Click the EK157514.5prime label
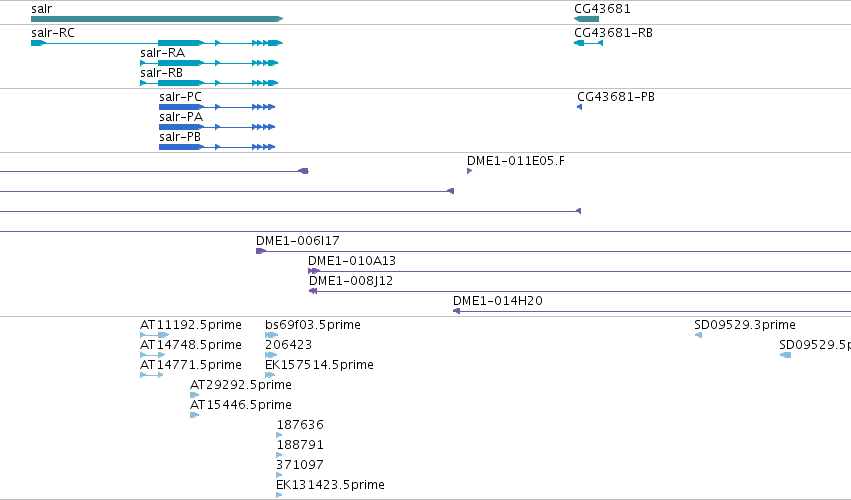The width and height of the screenshot is (851, 500). (319, 365)
